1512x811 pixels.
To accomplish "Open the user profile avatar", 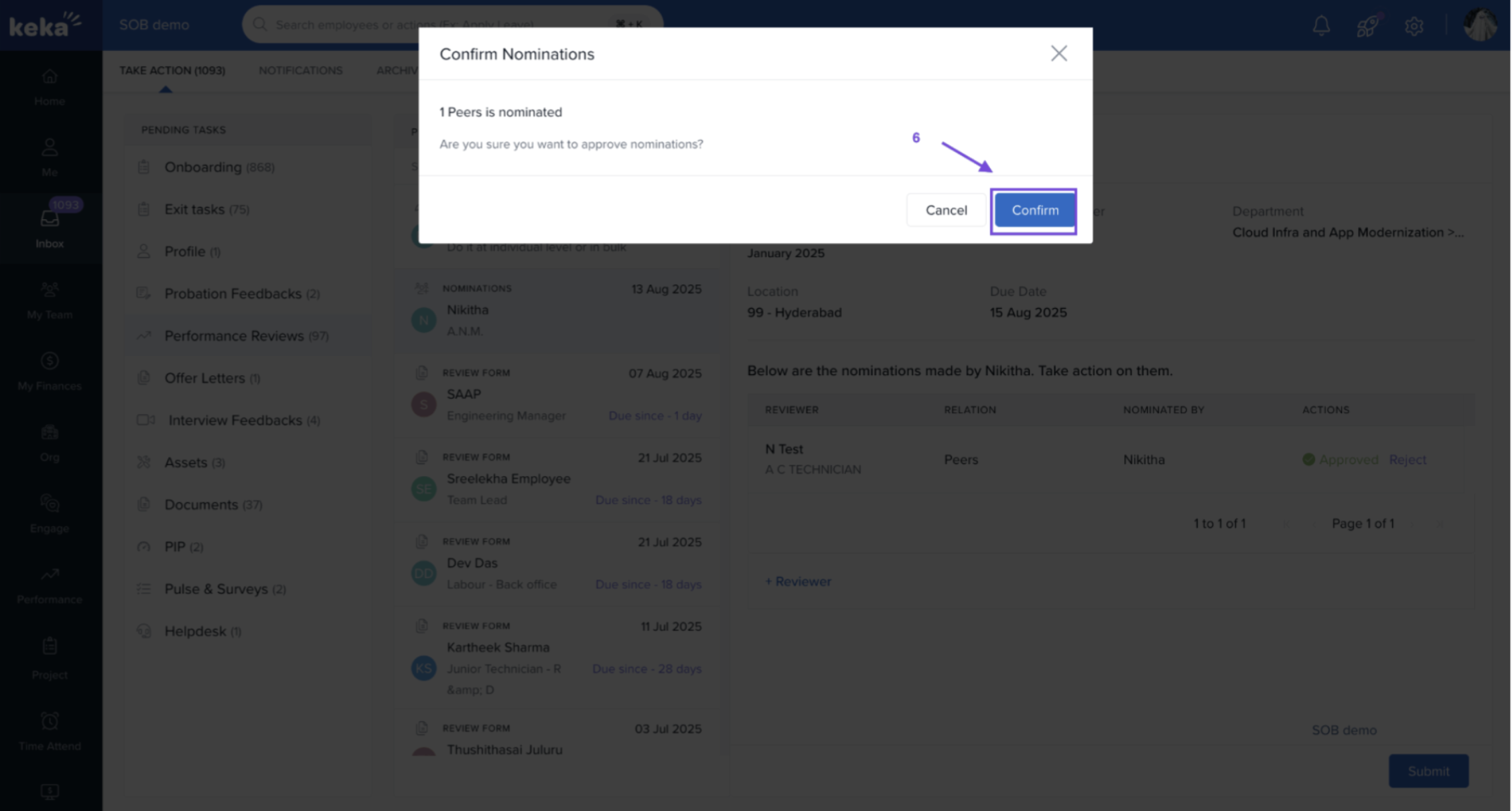I will point(1479,25).
